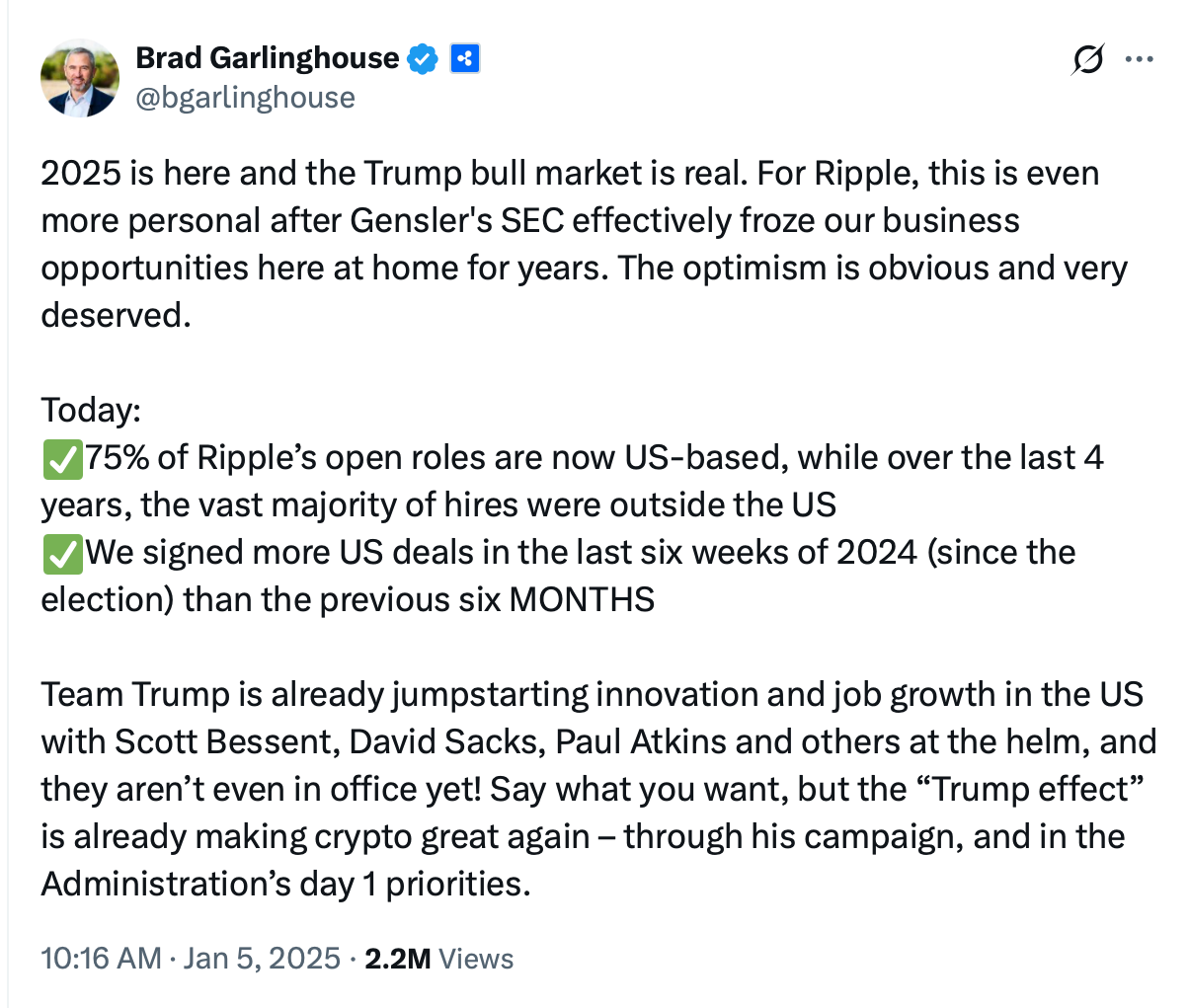Open Brad Garlinghouse's profile name link
This screenshot has width=1189, height=1008.
267,57
